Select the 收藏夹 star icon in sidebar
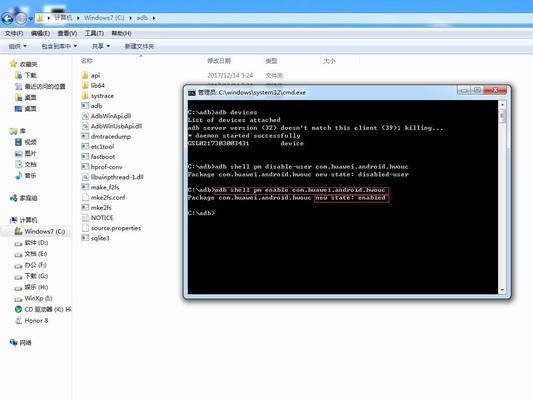This screenshot has height=400, width=533. tap(13, 64)
